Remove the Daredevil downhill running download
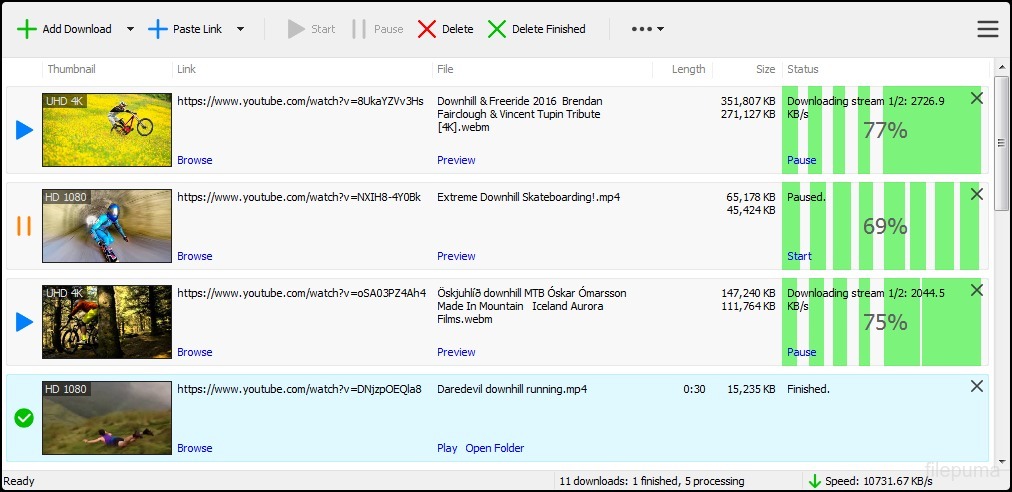The width and height of the screenshot is (1012, 492). (x=977, y=386)
